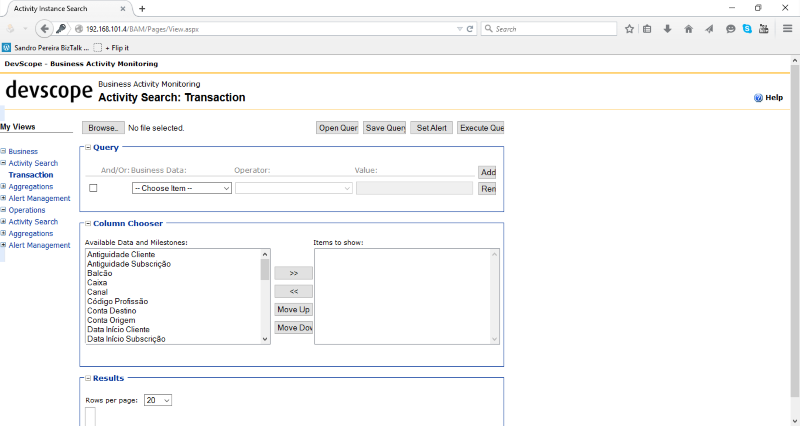Open the Firefox hamburger menu
This screenshot has width=800, height=426.
click(x=787, y=29)
